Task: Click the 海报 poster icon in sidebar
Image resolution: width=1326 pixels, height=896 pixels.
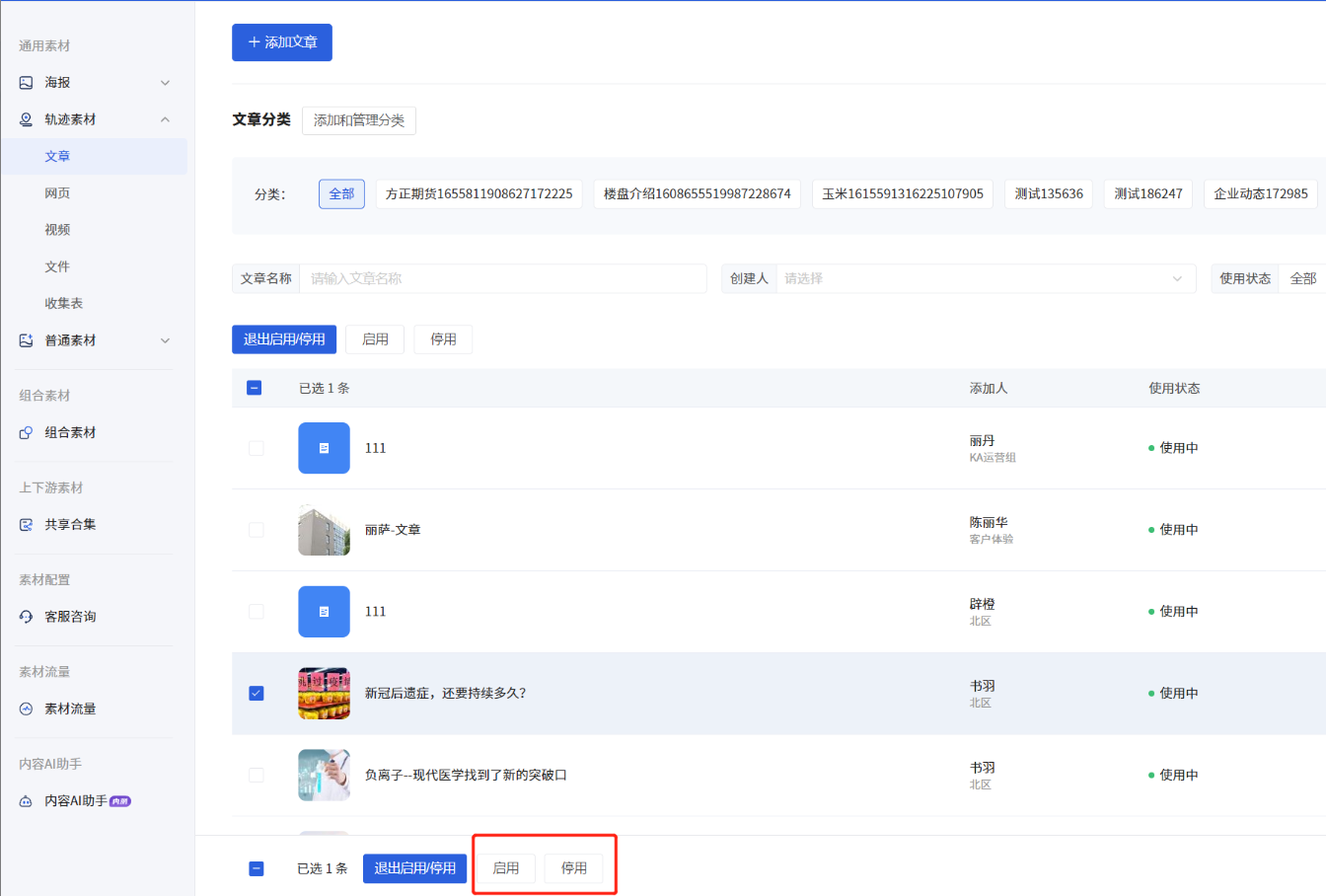Action: pyautogui.click(x=27, y=83)
